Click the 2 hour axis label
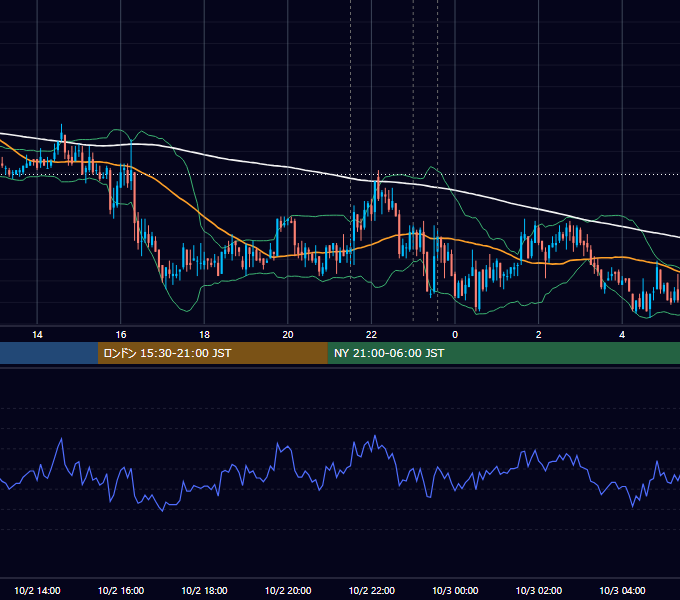The image size is (680, 600). [x=538, y=335]
